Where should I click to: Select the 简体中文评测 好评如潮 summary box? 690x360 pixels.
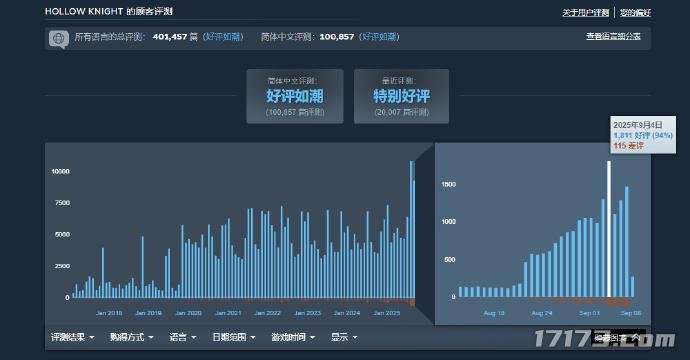click(295, 96)
